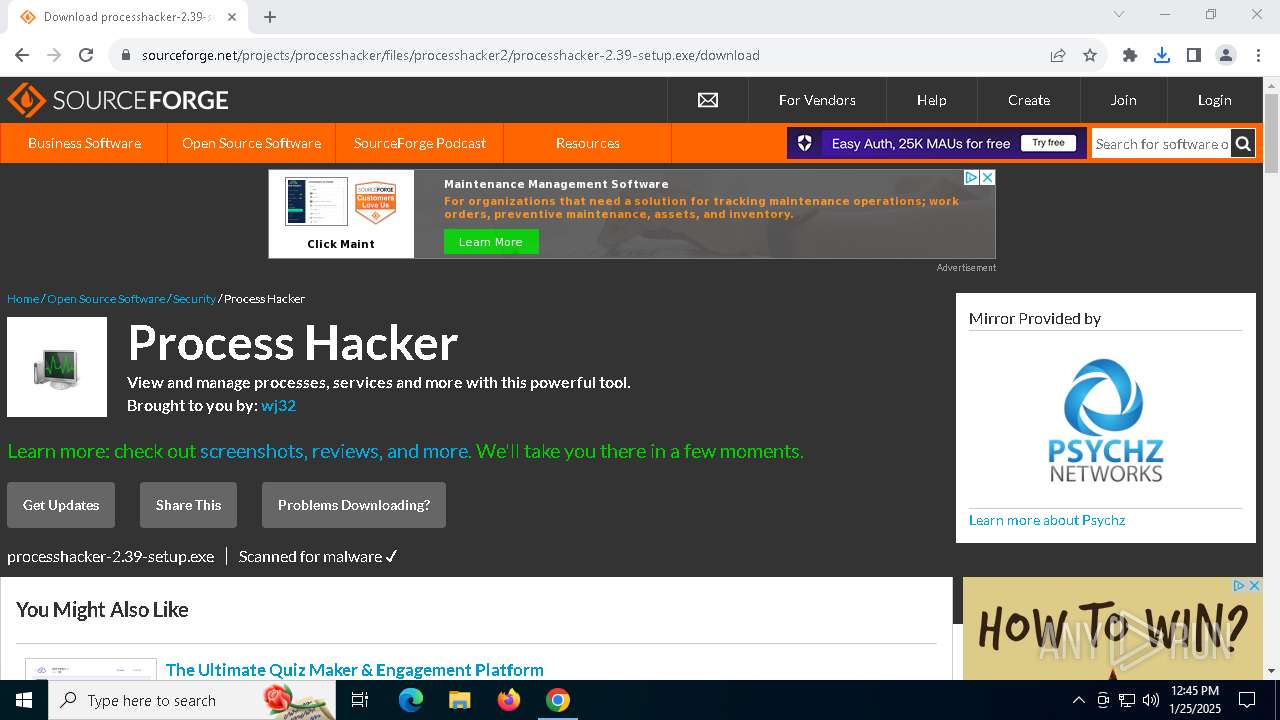
Task: Open Windows Start menu
Action: coord(24,700)
